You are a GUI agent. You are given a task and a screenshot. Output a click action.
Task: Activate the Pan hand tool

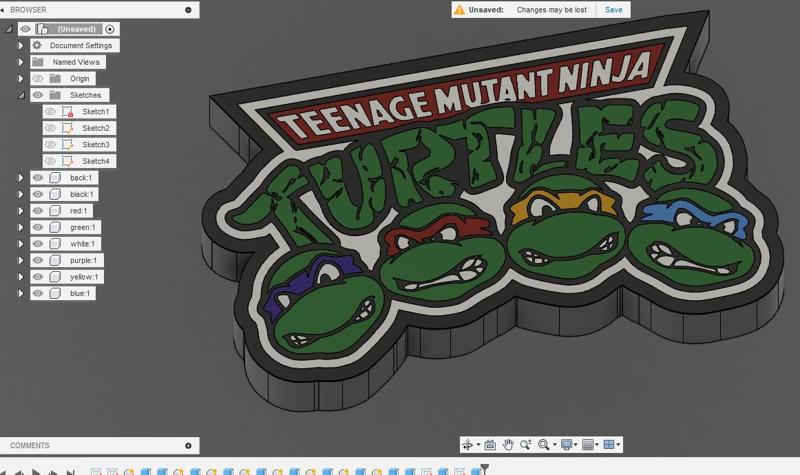pyautogui.click(x=508, y=445)
